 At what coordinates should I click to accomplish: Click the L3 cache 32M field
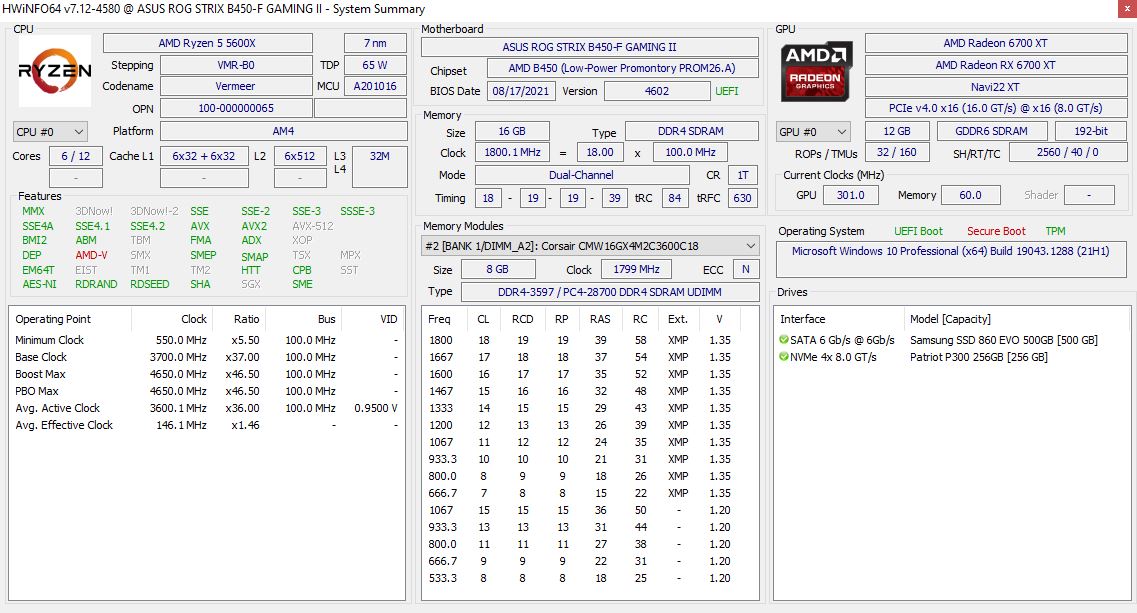(380, 166)
